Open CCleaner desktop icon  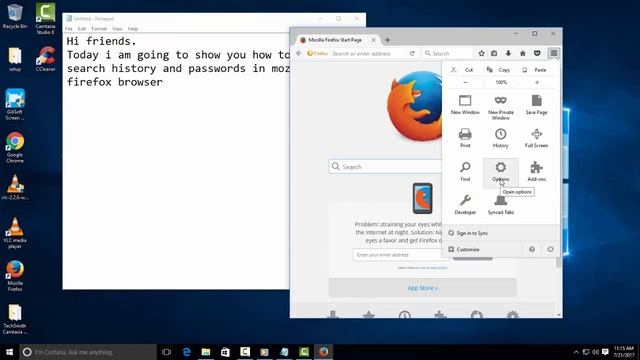(x=45, y=59)
